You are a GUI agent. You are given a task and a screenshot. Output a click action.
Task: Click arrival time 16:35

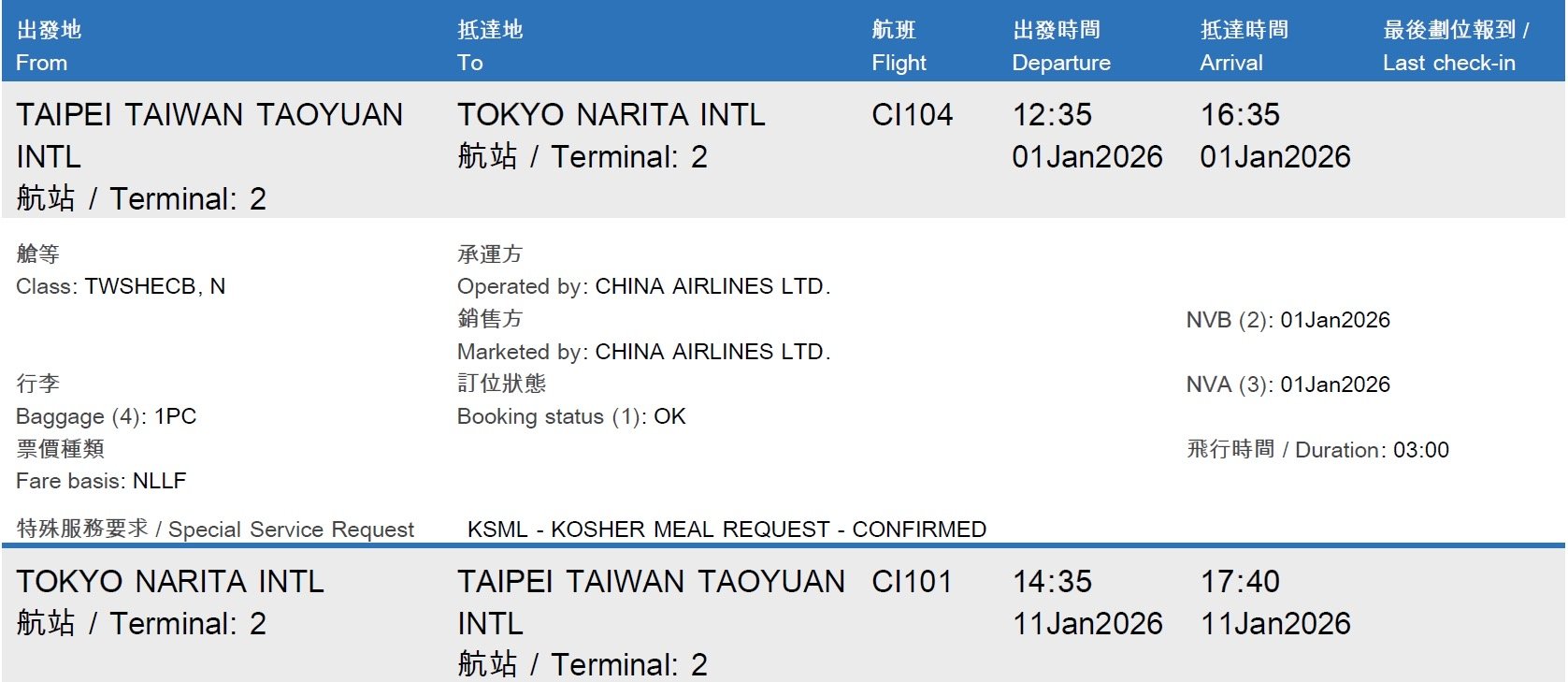click(x=1240, y=115)
